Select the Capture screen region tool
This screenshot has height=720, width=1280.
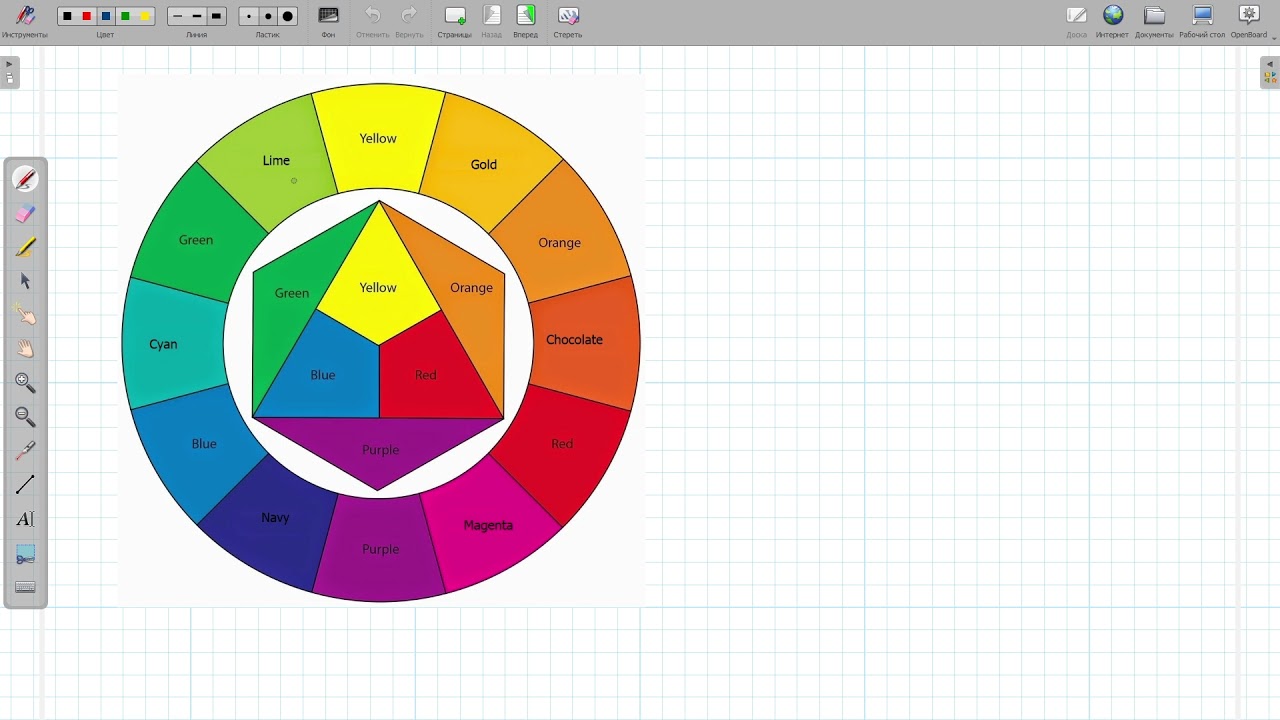(x=26, y=553)
